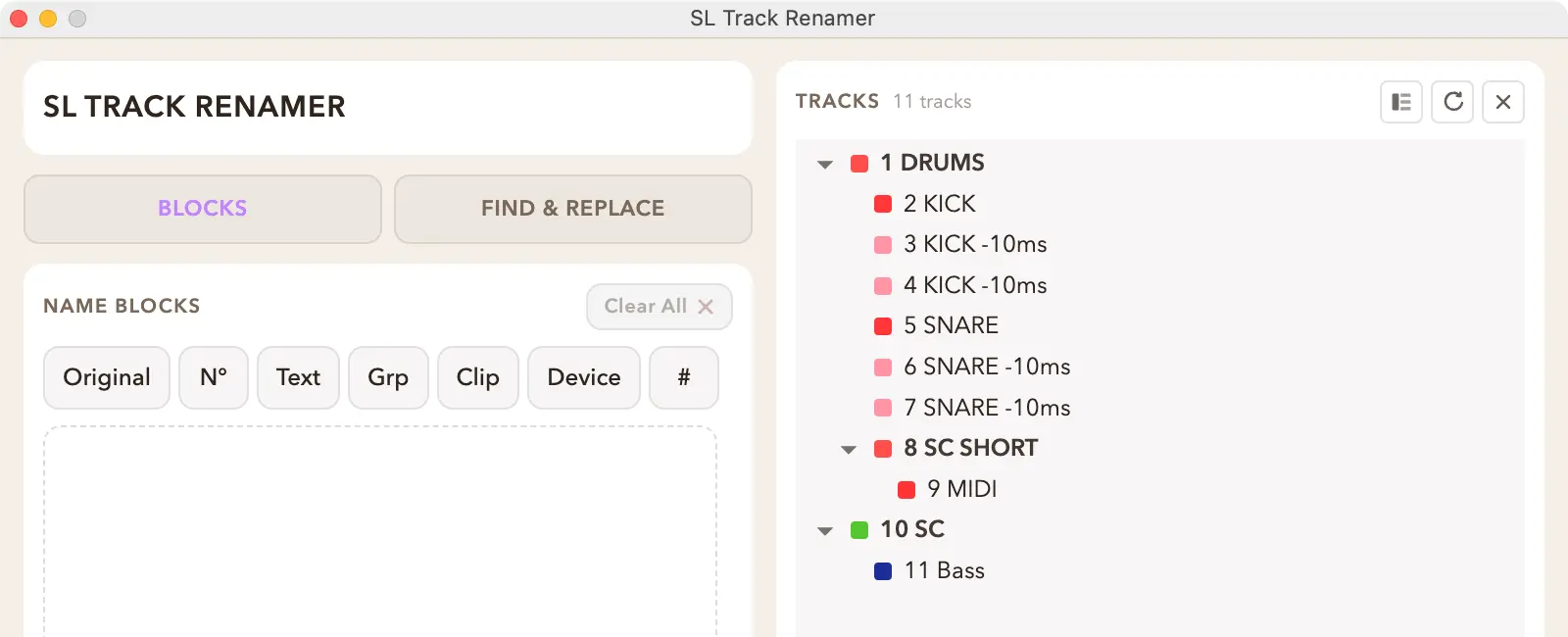This screenshot has width=1568, height=637.
Task: Collapse the 1 DRUMS group
Action: coord(825,164)
